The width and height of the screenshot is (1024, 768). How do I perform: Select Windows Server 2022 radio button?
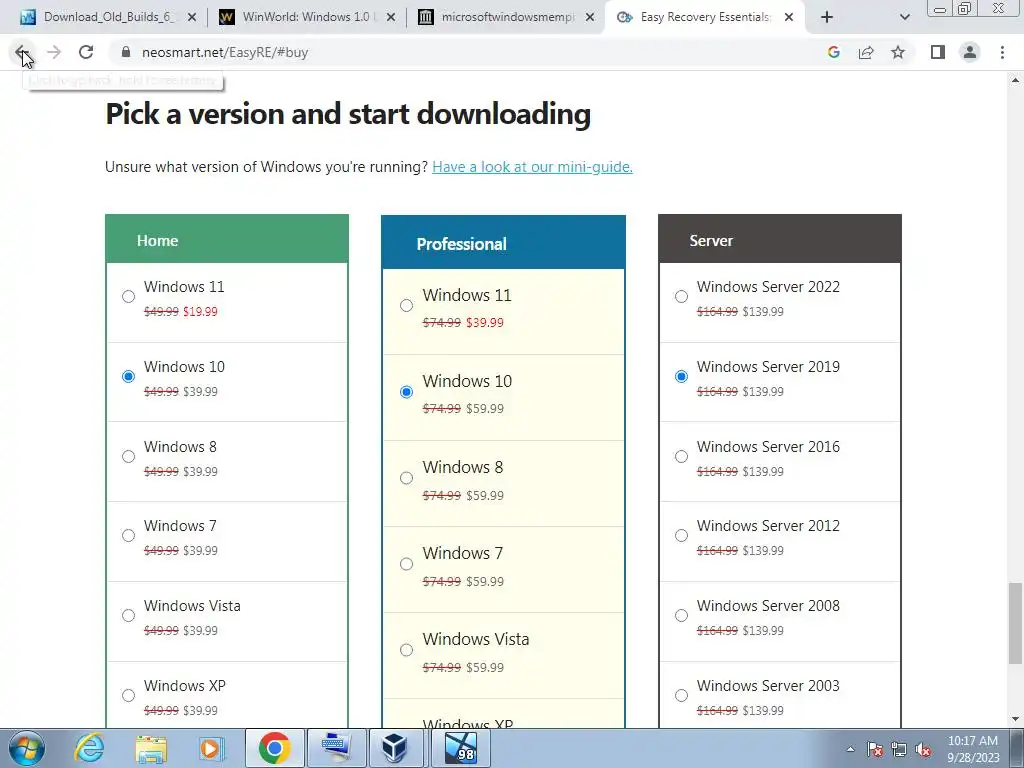681,296
